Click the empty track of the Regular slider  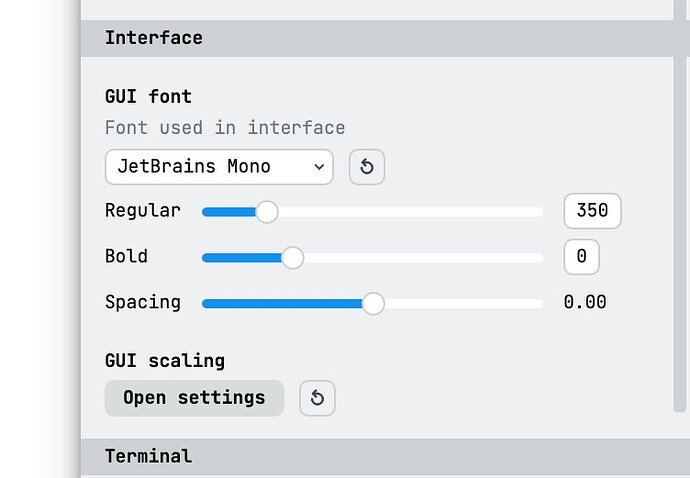410,212
